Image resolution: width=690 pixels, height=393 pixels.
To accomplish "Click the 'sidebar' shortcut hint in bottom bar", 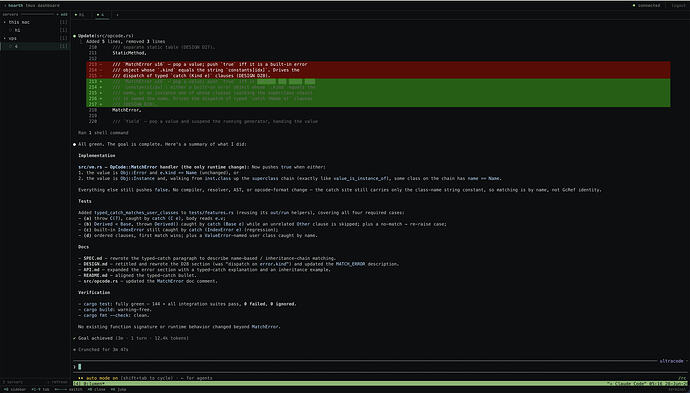I will click(15, 389).
